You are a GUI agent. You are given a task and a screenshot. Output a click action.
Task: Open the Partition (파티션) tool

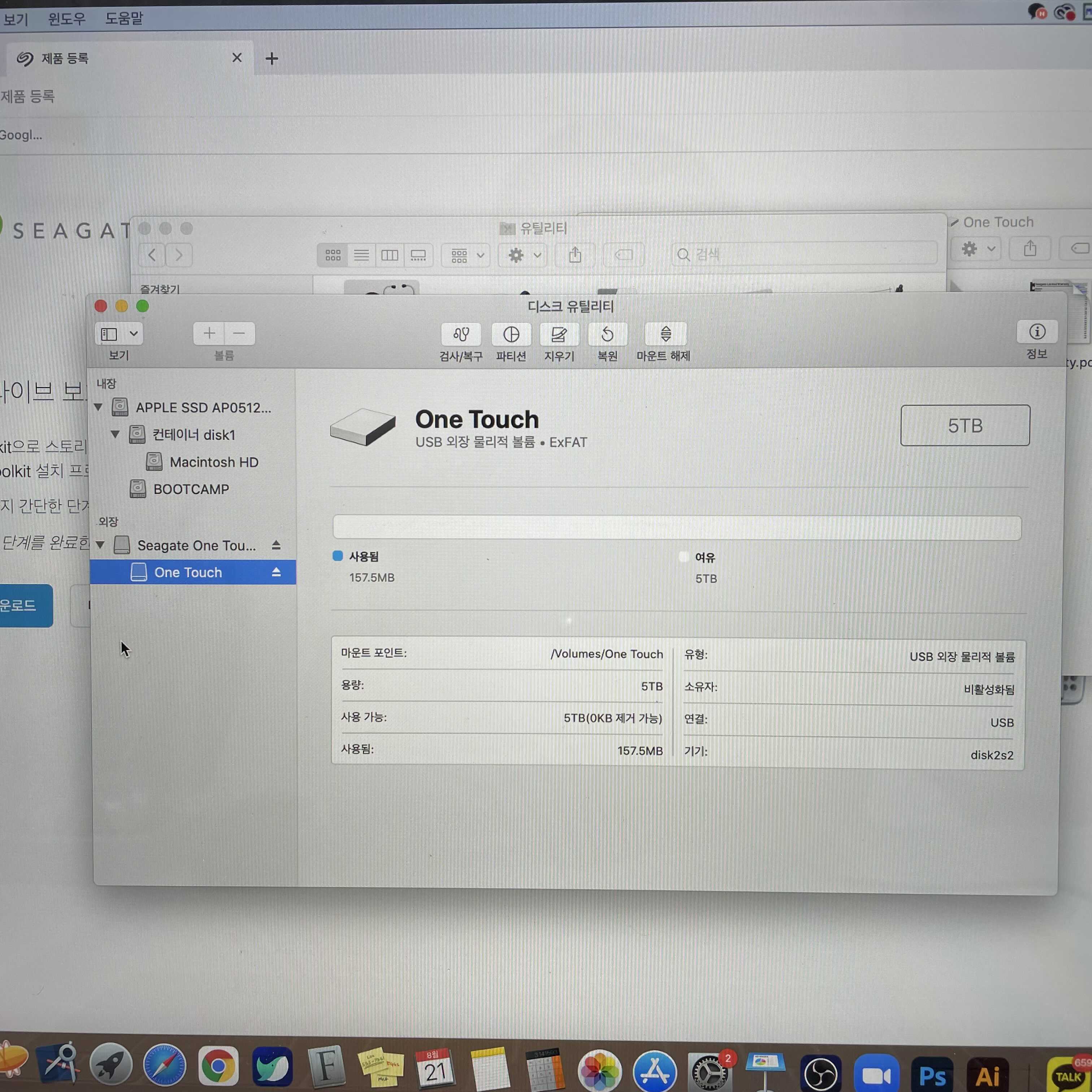[511, 335]
